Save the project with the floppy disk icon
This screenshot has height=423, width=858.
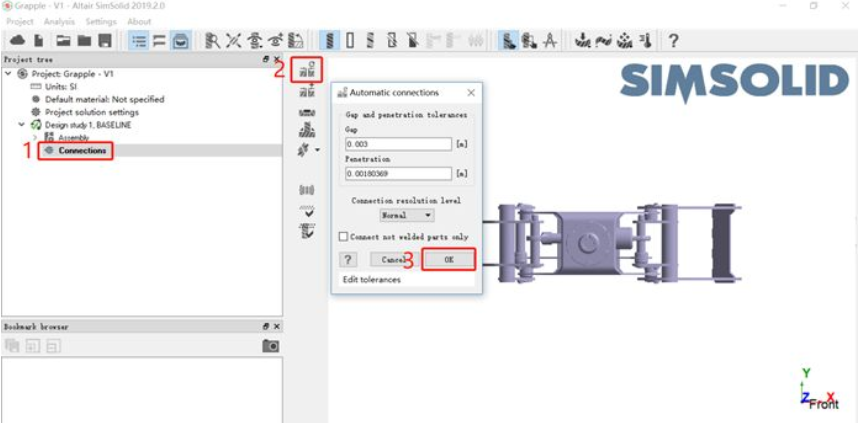pyautogui.click(x=105, y=40)
